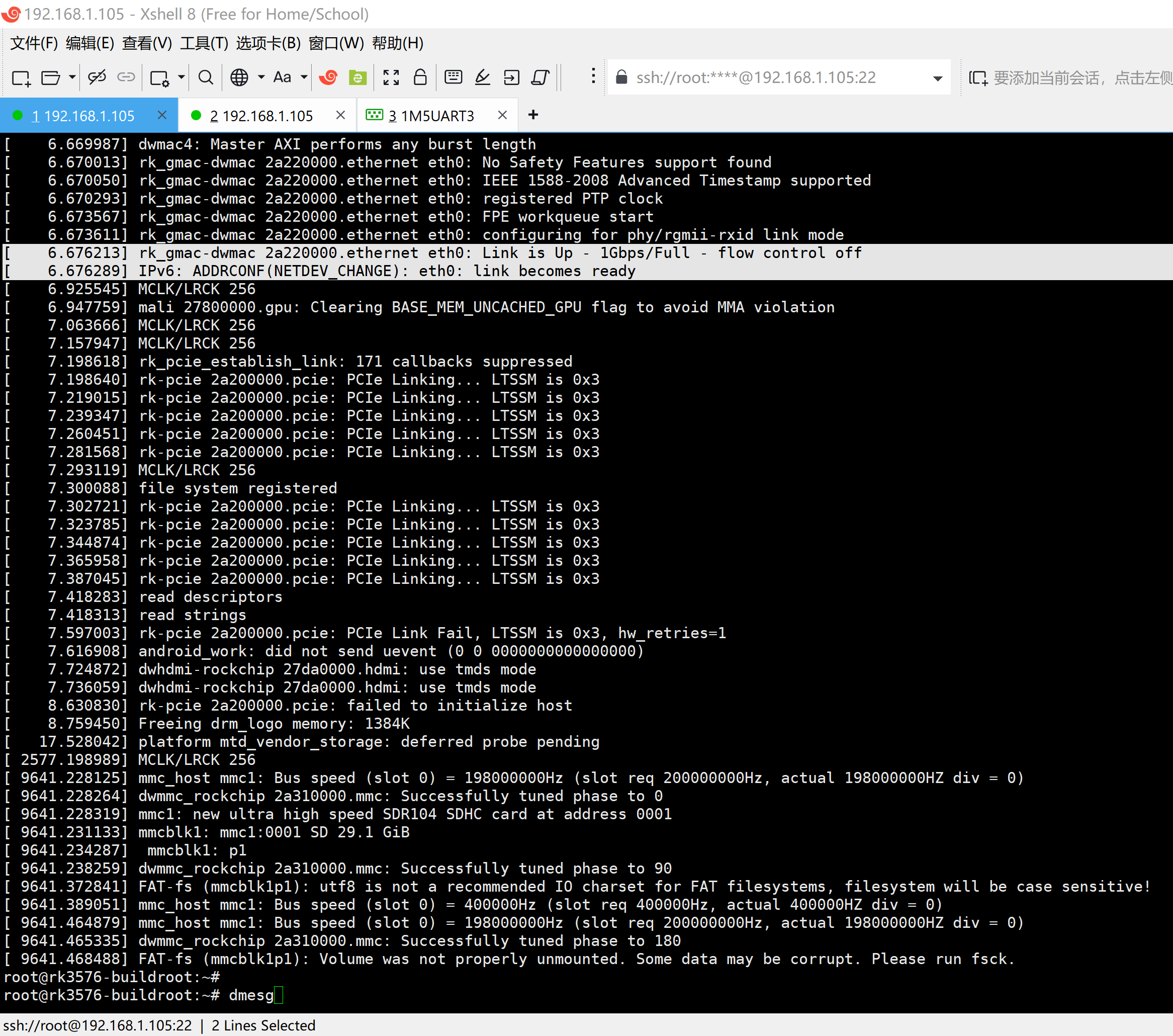Open the keyboard mapping icon
Screen dimensions: 1173x1036
pos(454,77)
